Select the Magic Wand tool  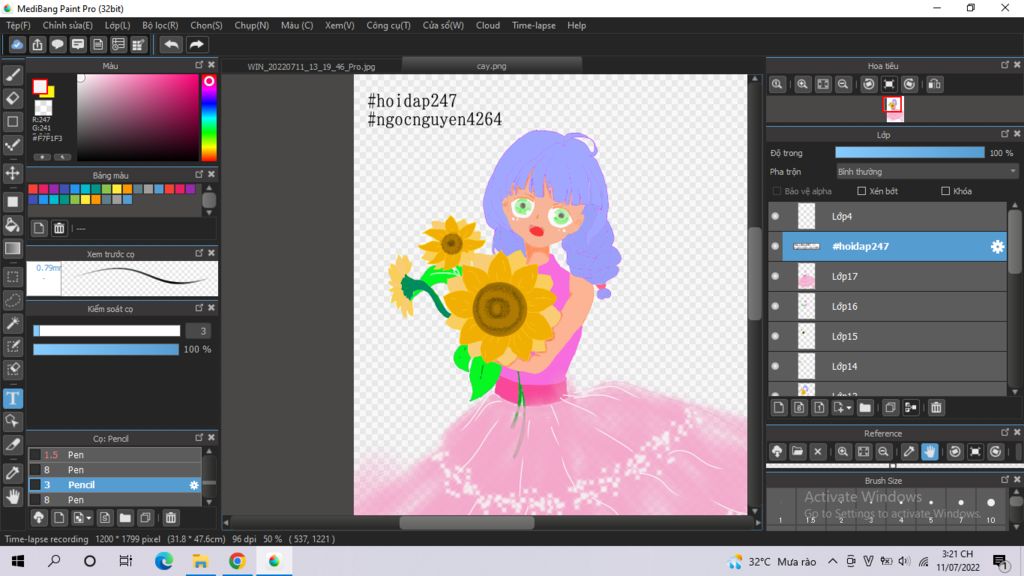click(x=12, y=323)
